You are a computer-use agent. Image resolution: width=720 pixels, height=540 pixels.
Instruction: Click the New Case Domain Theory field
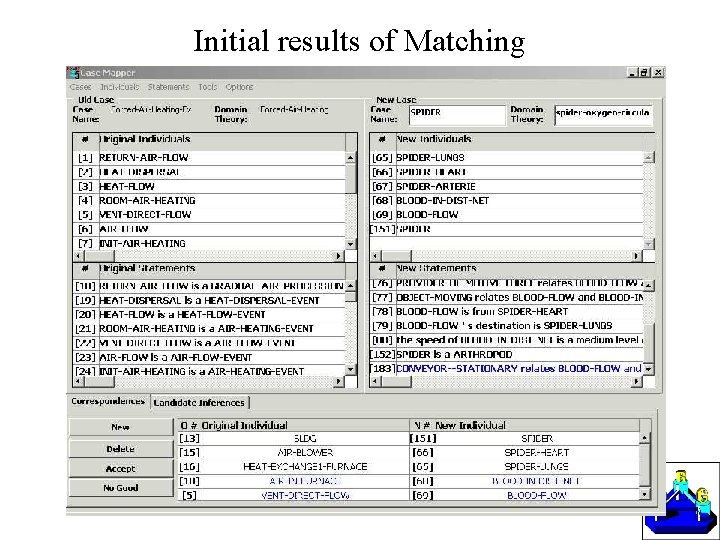(x=603, y=113)
